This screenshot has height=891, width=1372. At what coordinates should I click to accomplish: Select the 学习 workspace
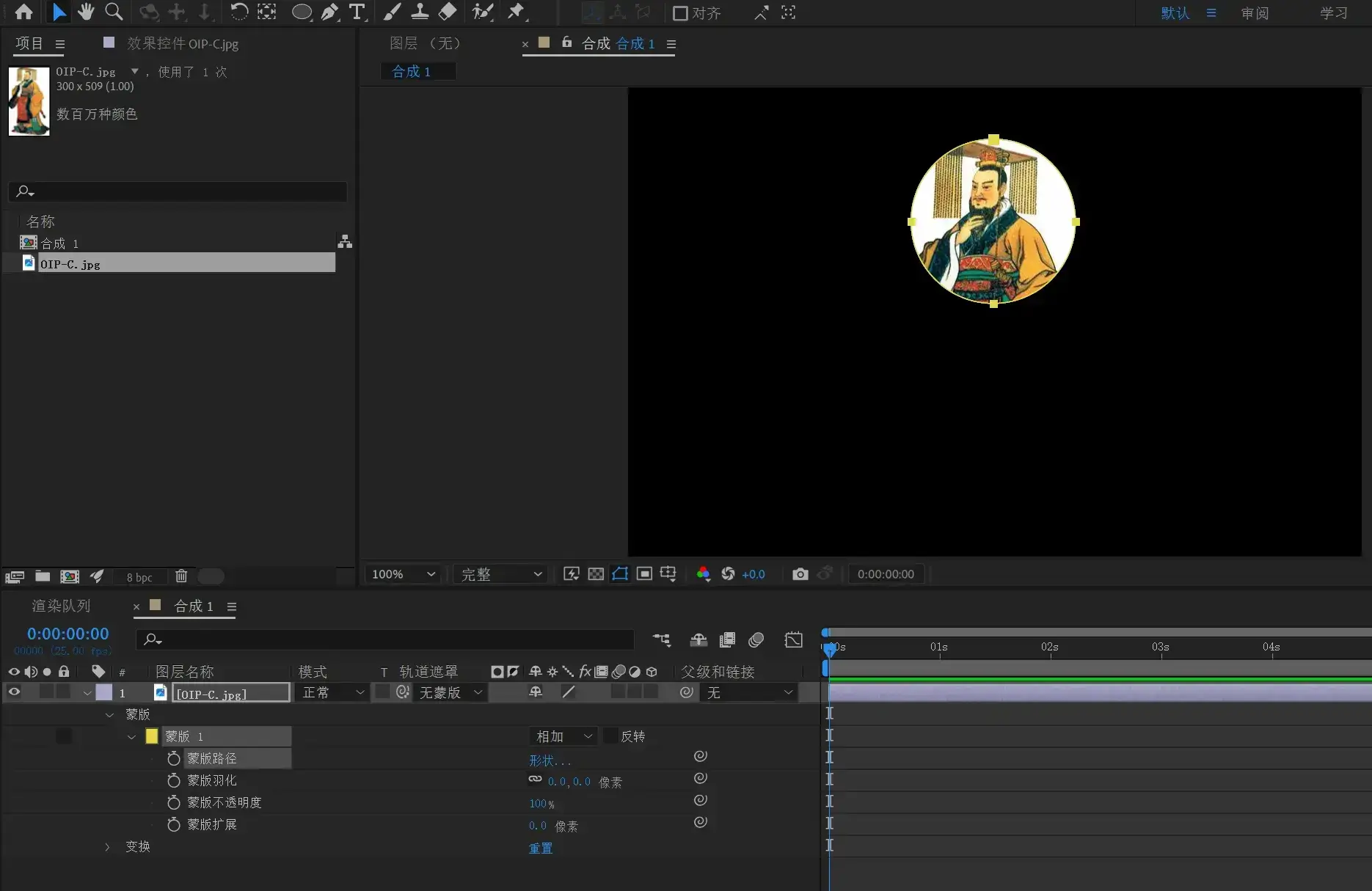(1334, 13)
